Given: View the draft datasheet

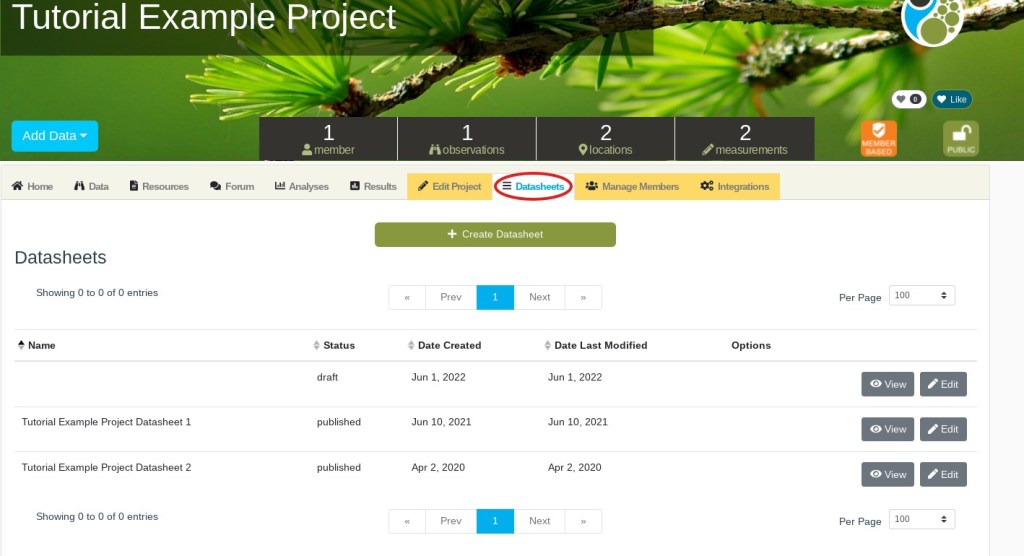Looking at the screenshot, I should click(x=887, y=384).
